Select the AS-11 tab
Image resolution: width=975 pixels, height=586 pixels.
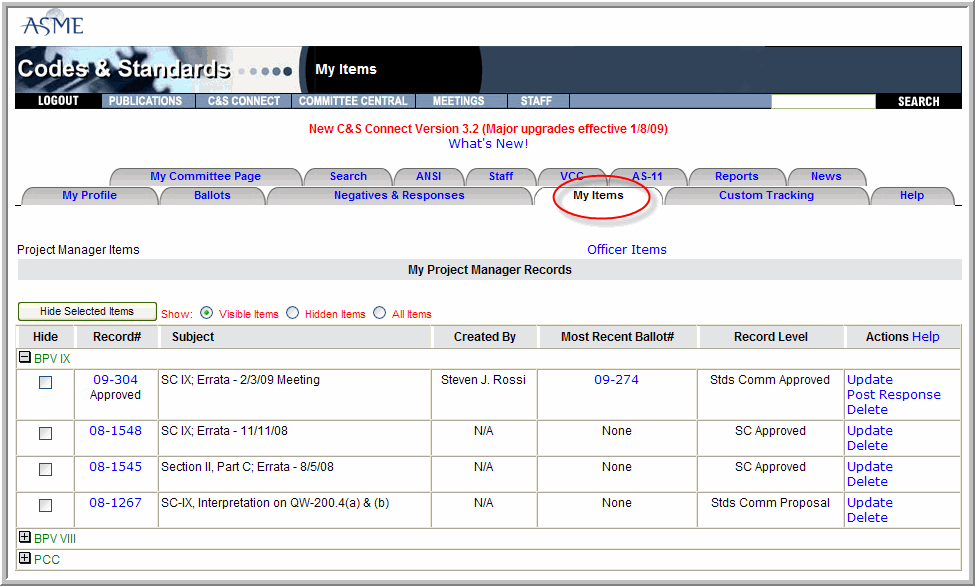tap(647, 176)
